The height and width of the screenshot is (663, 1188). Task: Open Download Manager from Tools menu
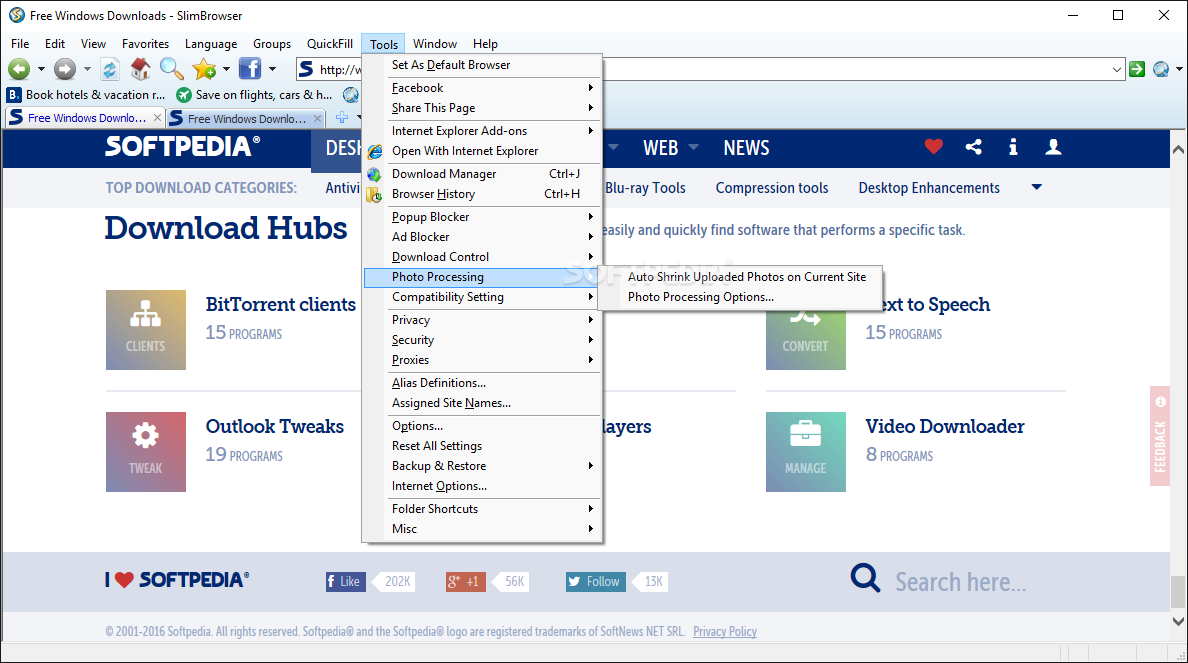(x=482, y=174)
